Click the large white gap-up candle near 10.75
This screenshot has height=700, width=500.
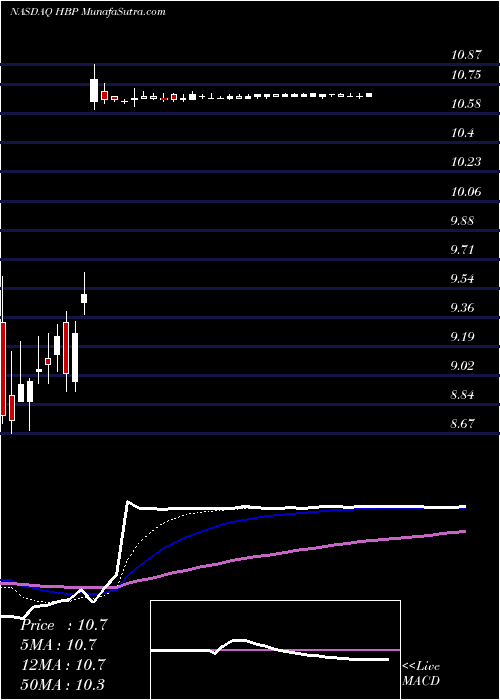click(x=94, y=90)
